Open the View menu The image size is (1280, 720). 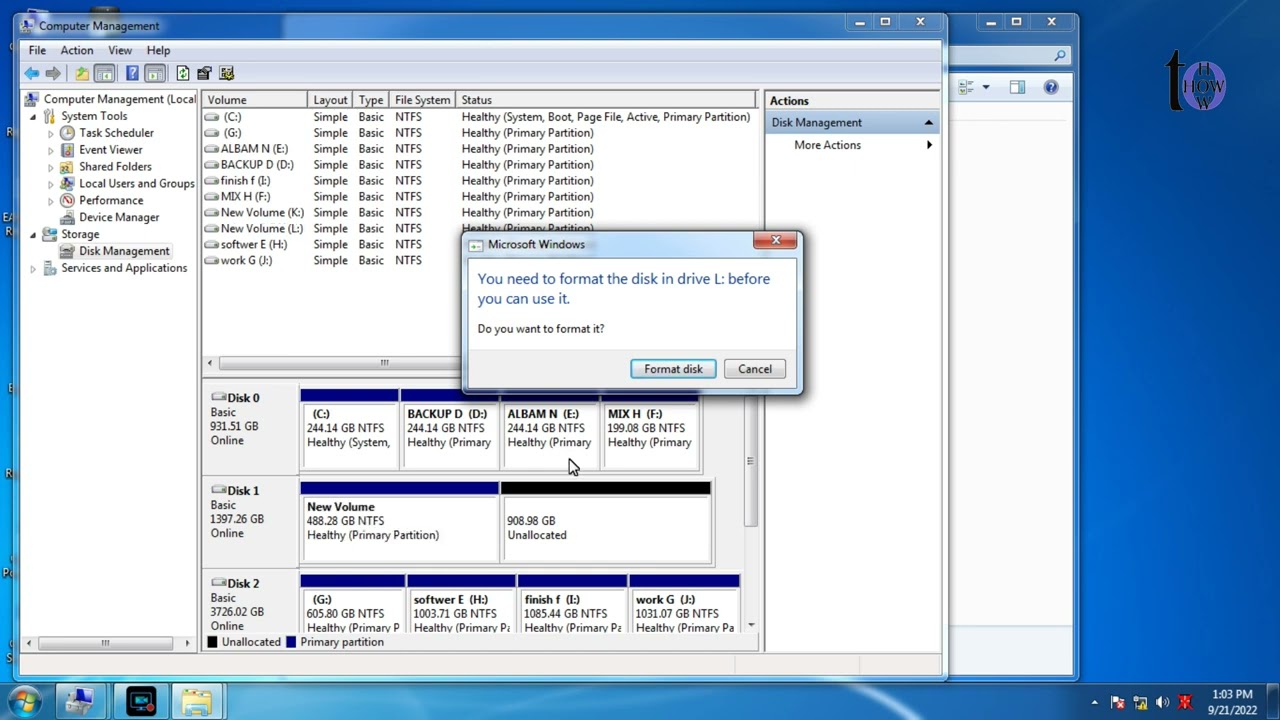click(x=120, y=50)
